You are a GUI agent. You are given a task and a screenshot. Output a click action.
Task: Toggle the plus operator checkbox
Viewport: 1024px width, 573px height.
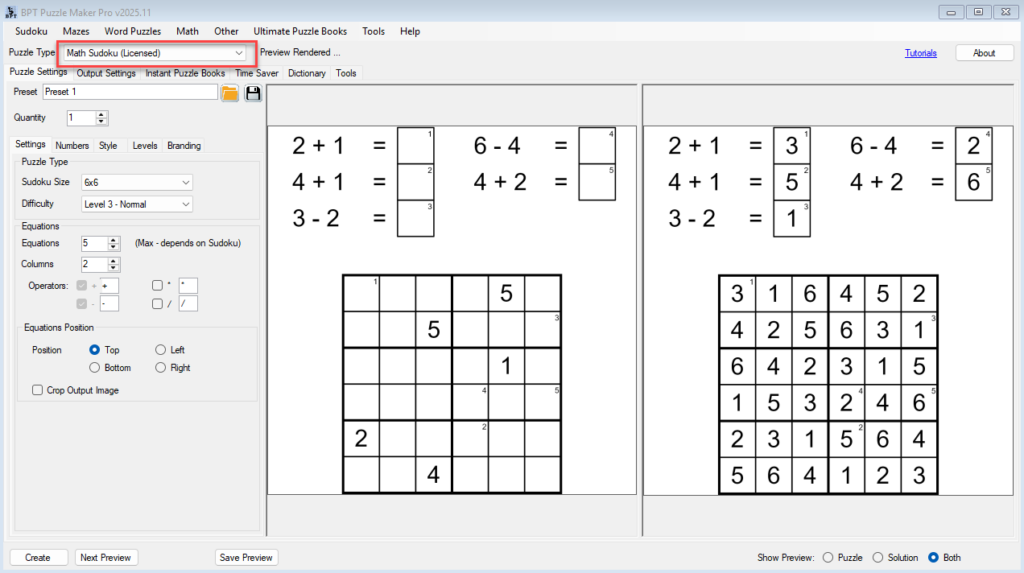coord(82,286)
